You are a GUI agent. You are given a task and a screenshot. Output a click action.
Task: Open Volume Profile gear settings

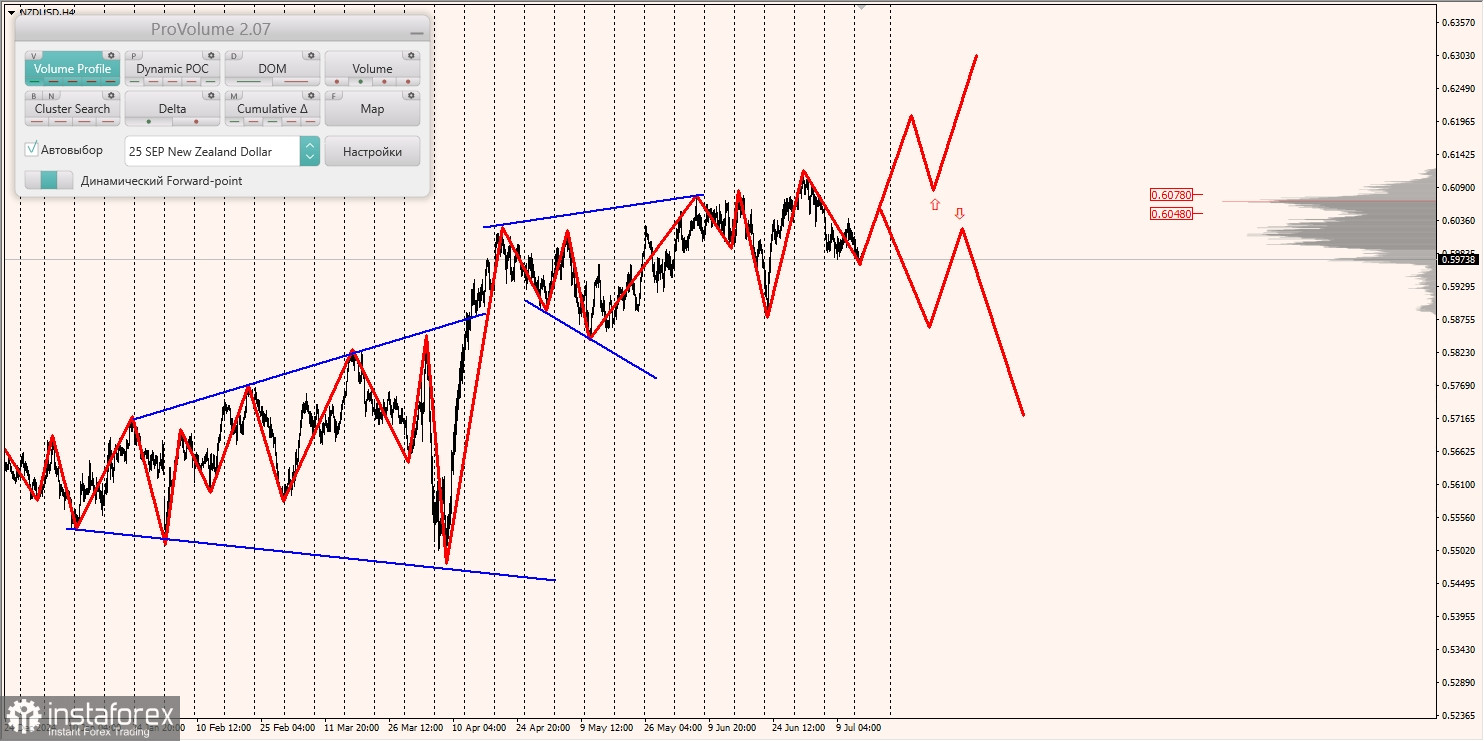tap(111, 55)
